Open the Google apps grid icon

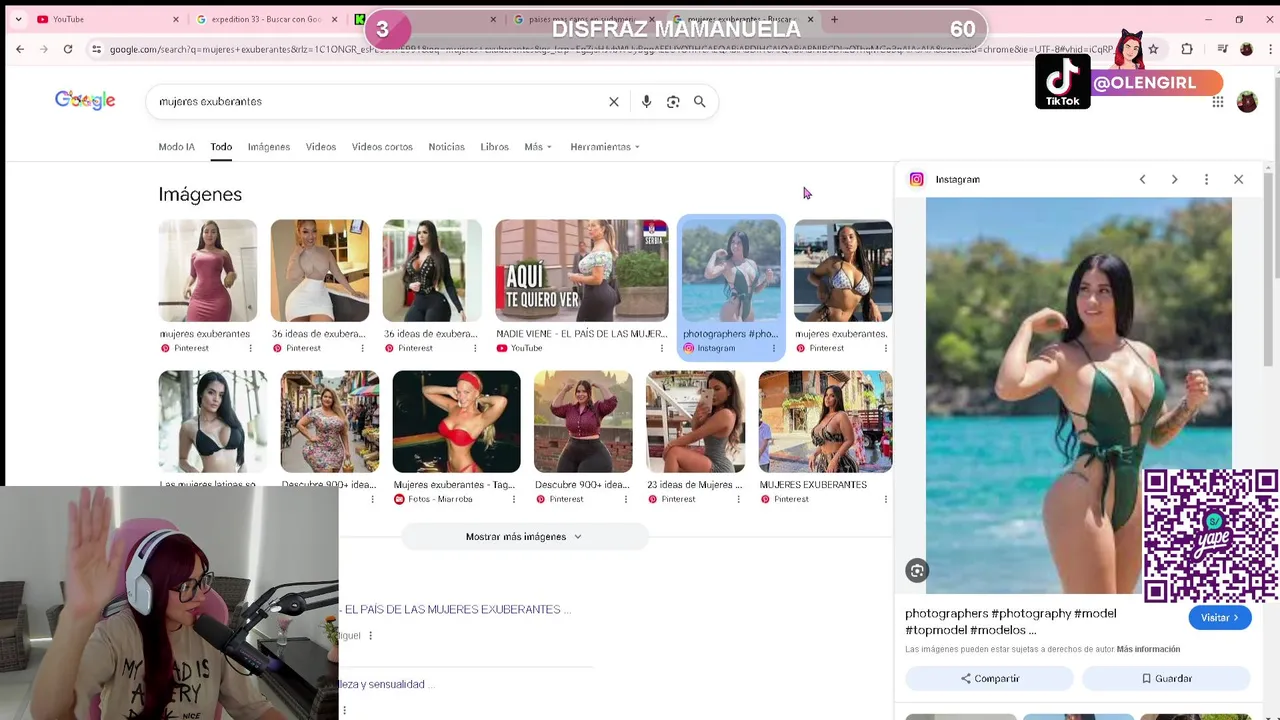[x=1217, y=102]
